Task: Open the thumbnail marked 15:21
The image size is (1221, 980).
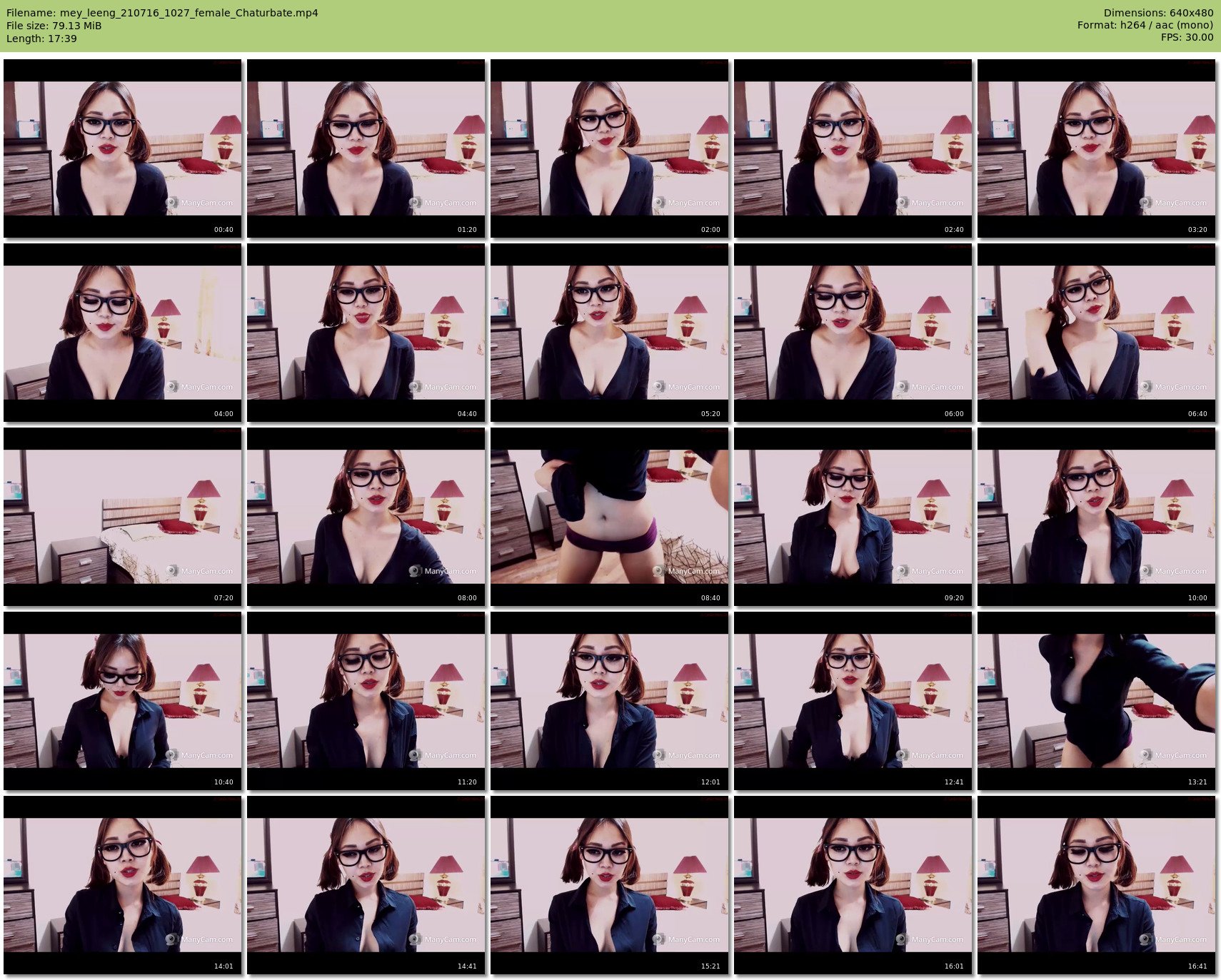Action: click(609, 885)
